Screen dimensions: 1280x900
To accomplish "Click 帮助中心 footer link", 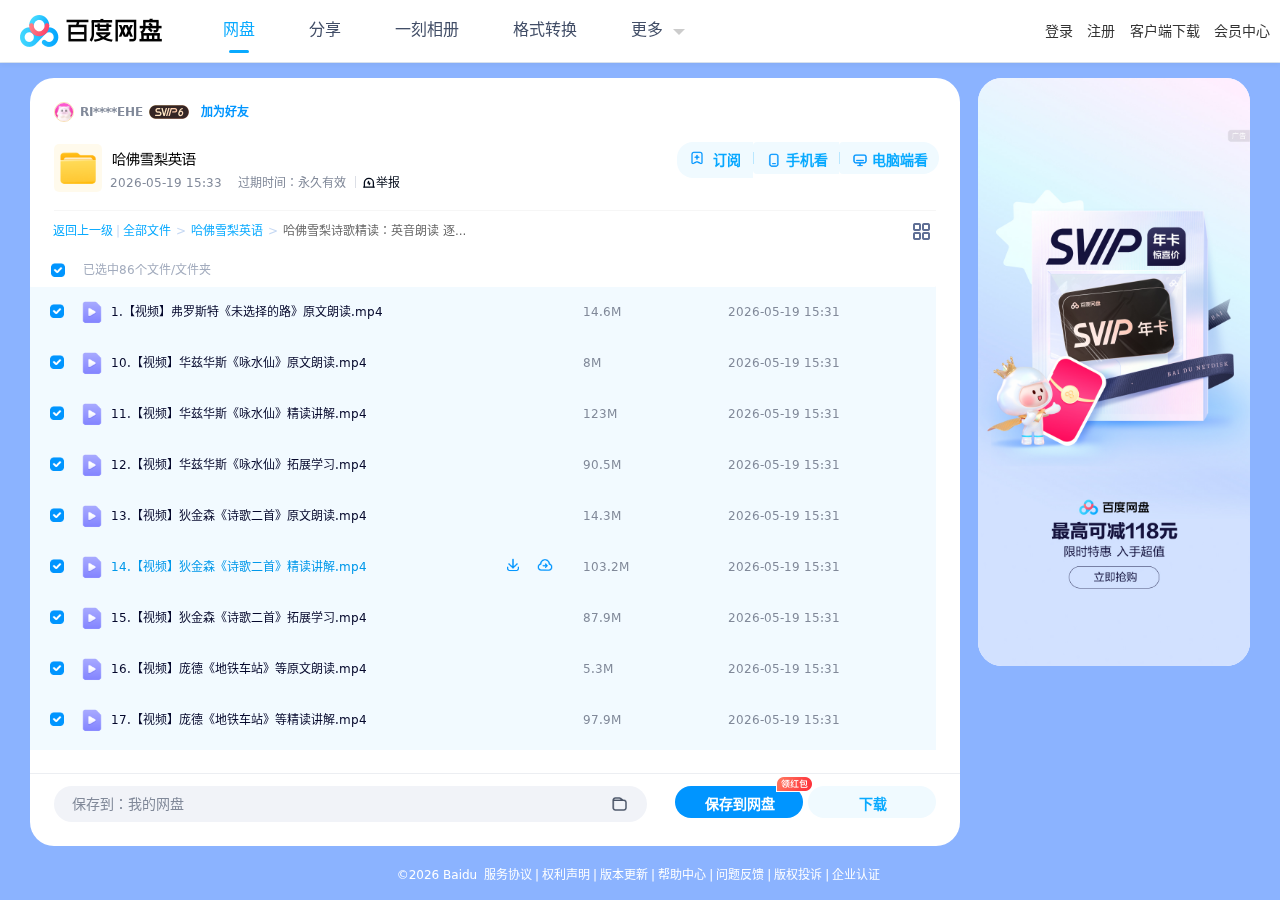I will click(x=682, y=874).
